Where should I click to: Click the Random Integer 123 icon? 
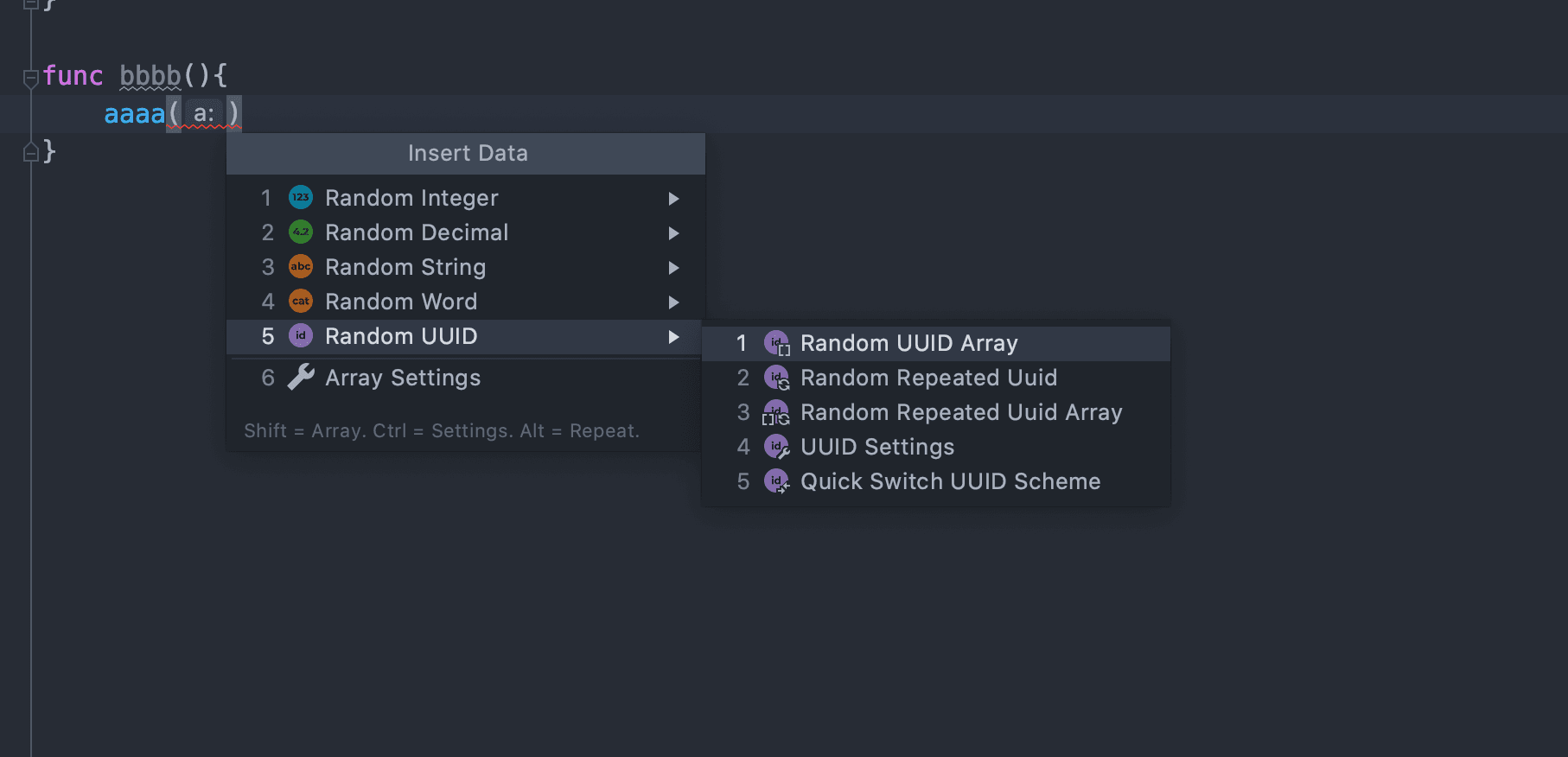[x=300, y=198]
